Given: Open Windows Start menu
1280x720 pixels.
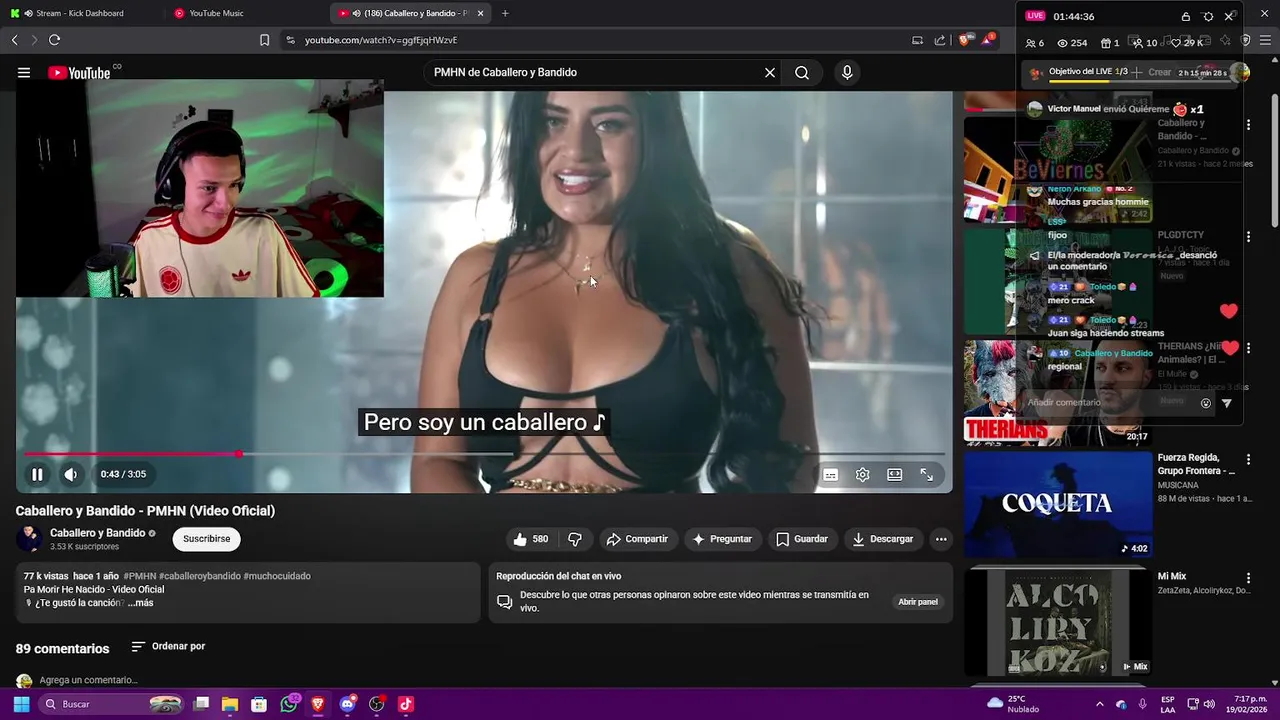Looking at the screenshot, I should 21,704.
